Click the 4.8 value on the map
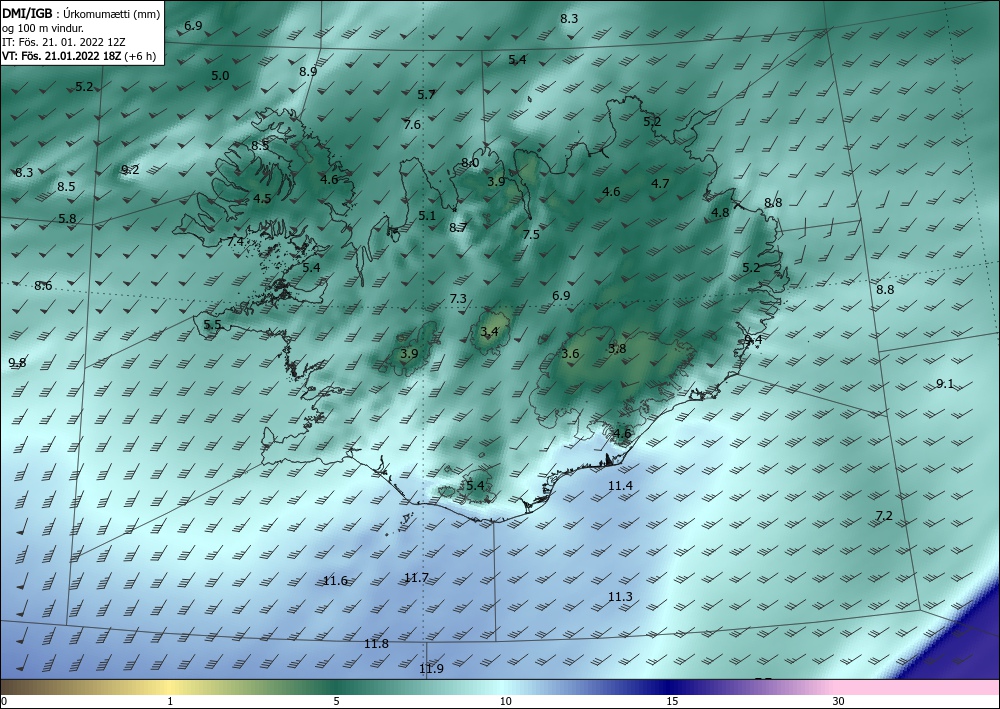 [720, 213]
